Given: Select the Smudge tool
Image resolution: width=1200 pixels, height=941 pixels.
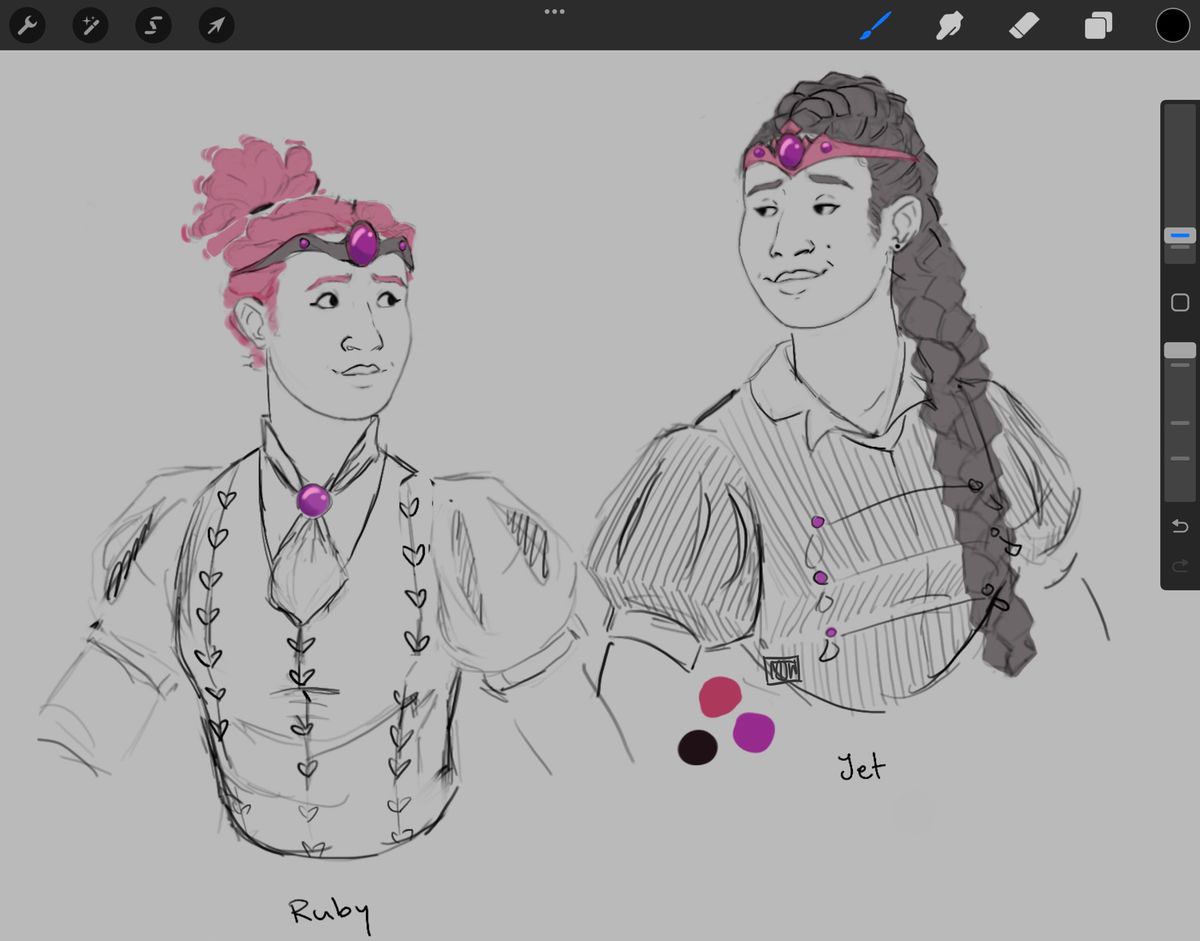Looking at the screenshot, I should 948,25.
